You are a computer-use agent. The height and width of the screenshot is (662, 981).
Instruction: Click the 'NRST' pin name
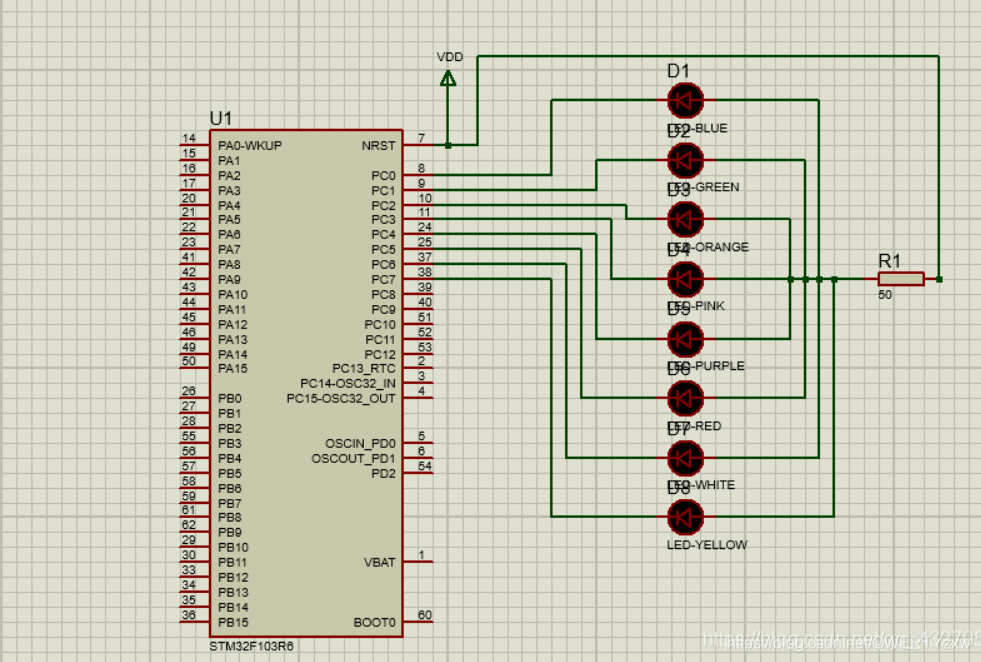(x=379, y=146)
